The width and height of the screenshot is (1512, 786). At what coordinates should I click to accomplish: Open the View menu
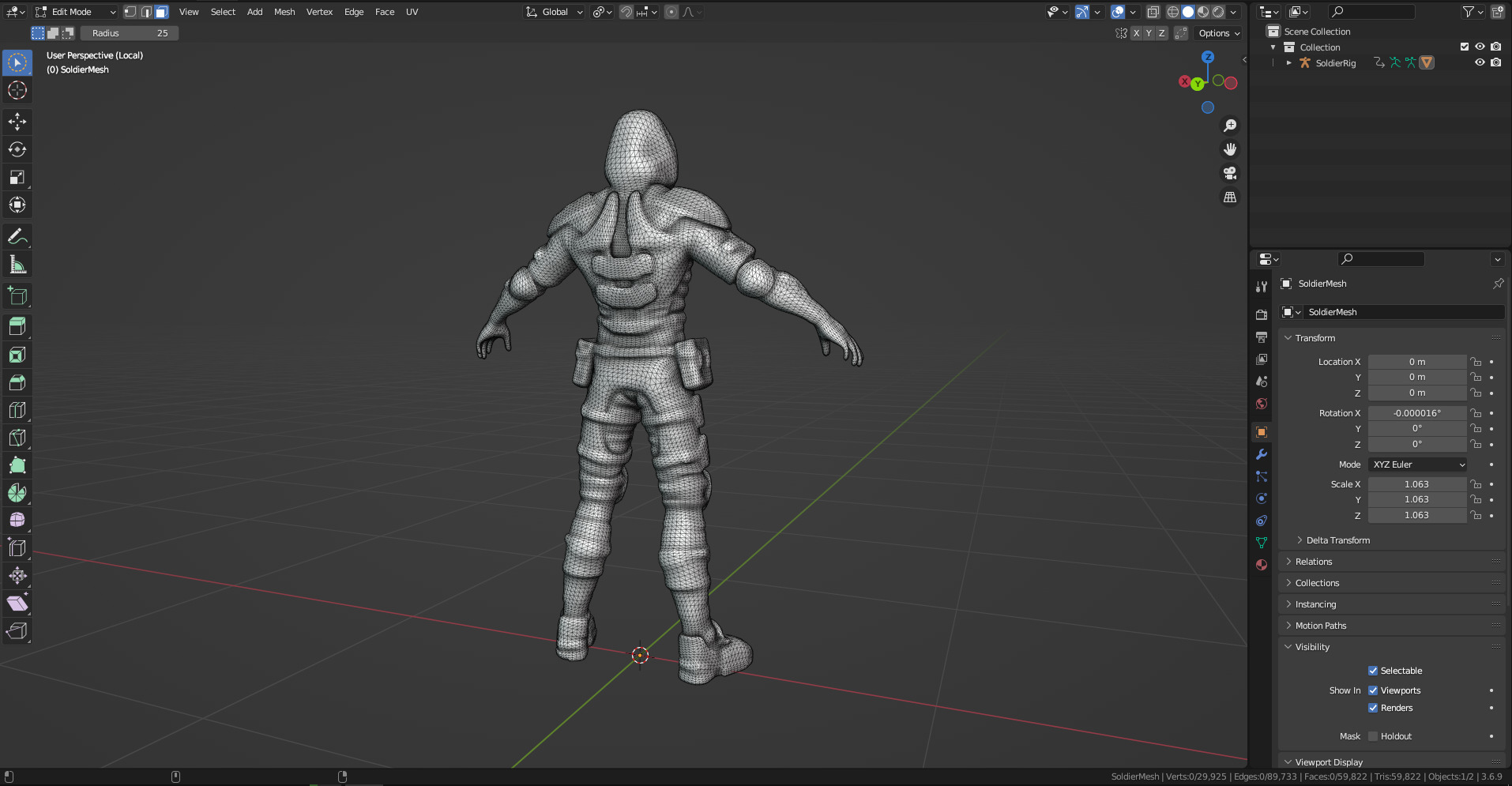click(x=189, y=12)
